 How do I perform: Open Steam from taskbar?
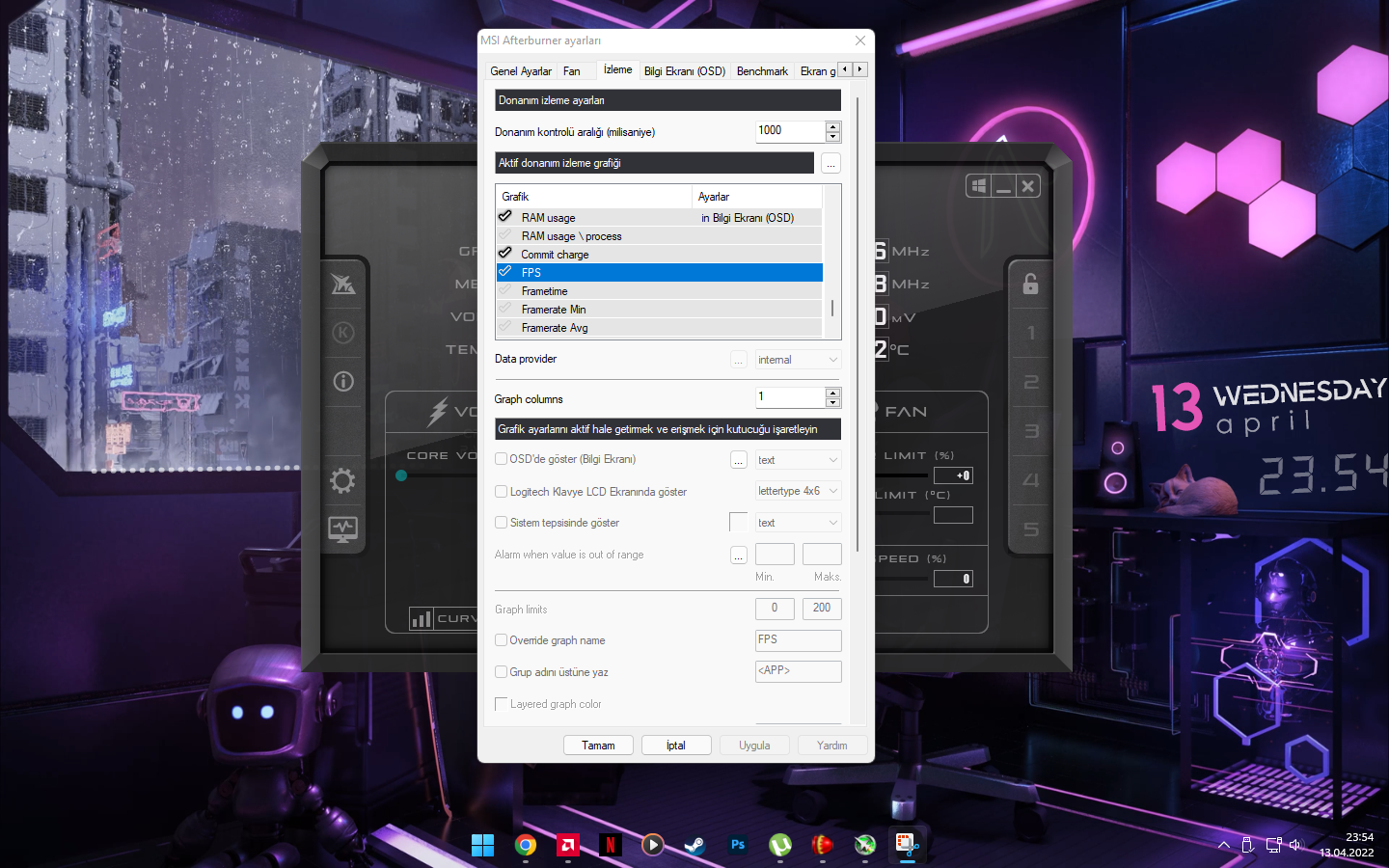click(694, 845)
